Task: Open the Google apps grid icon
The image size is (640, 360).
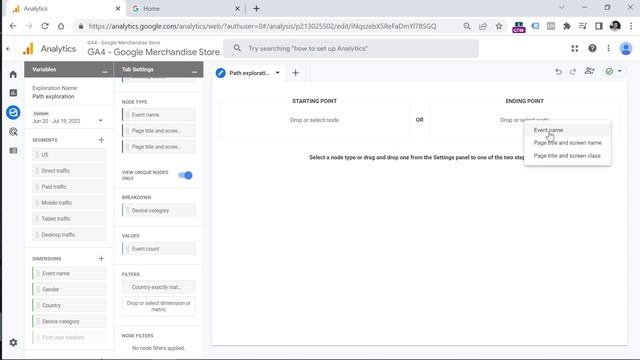Action: pos(575,49)
